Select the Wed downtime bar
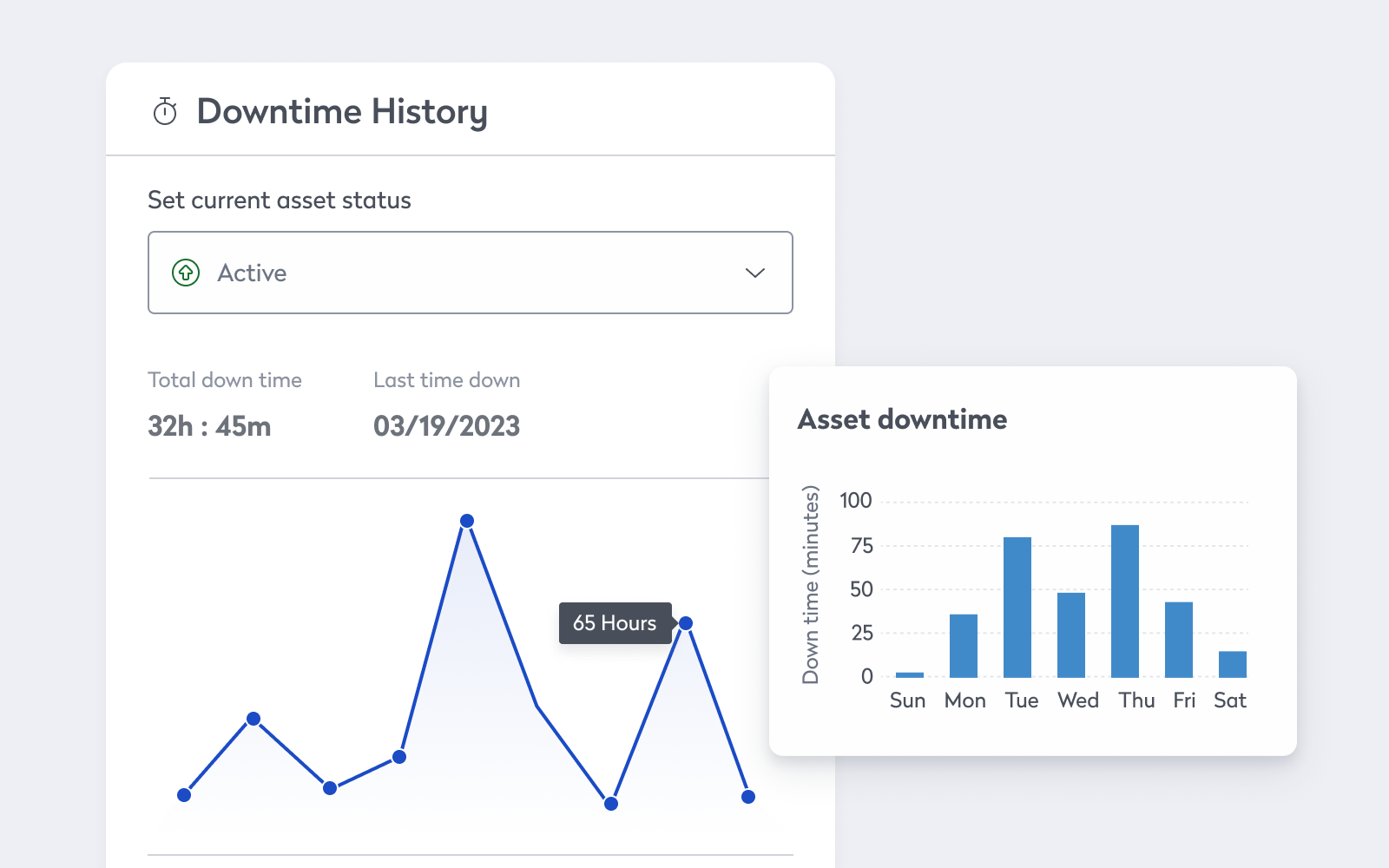 click(1071, 635)
